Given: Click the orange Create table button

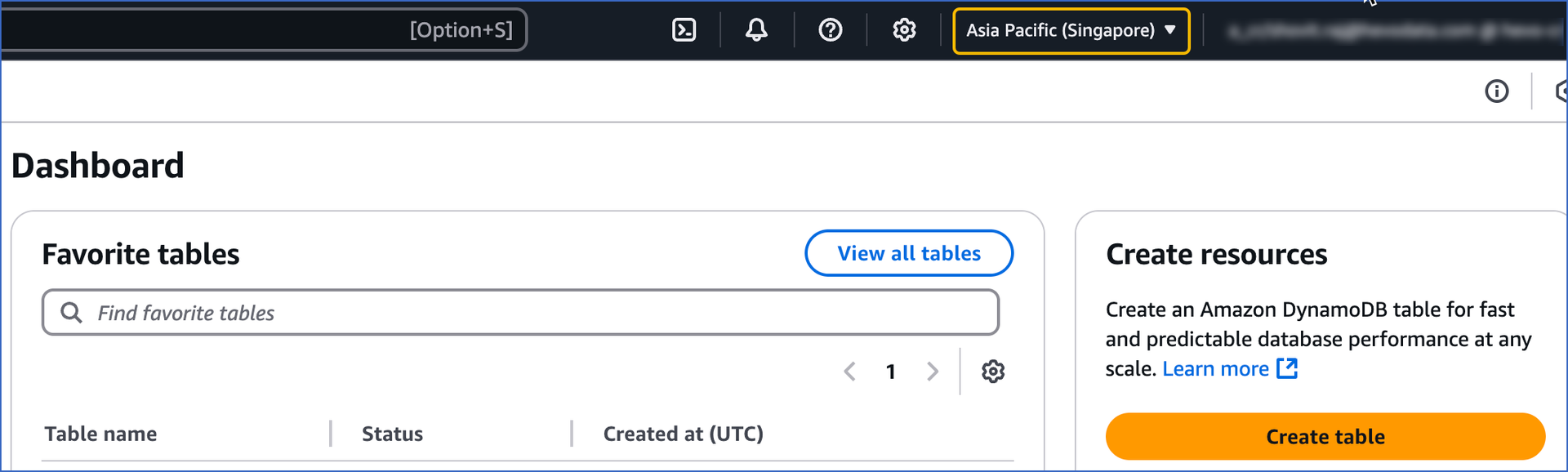Looking at the screenshot, I should (x=1325, y=437).
